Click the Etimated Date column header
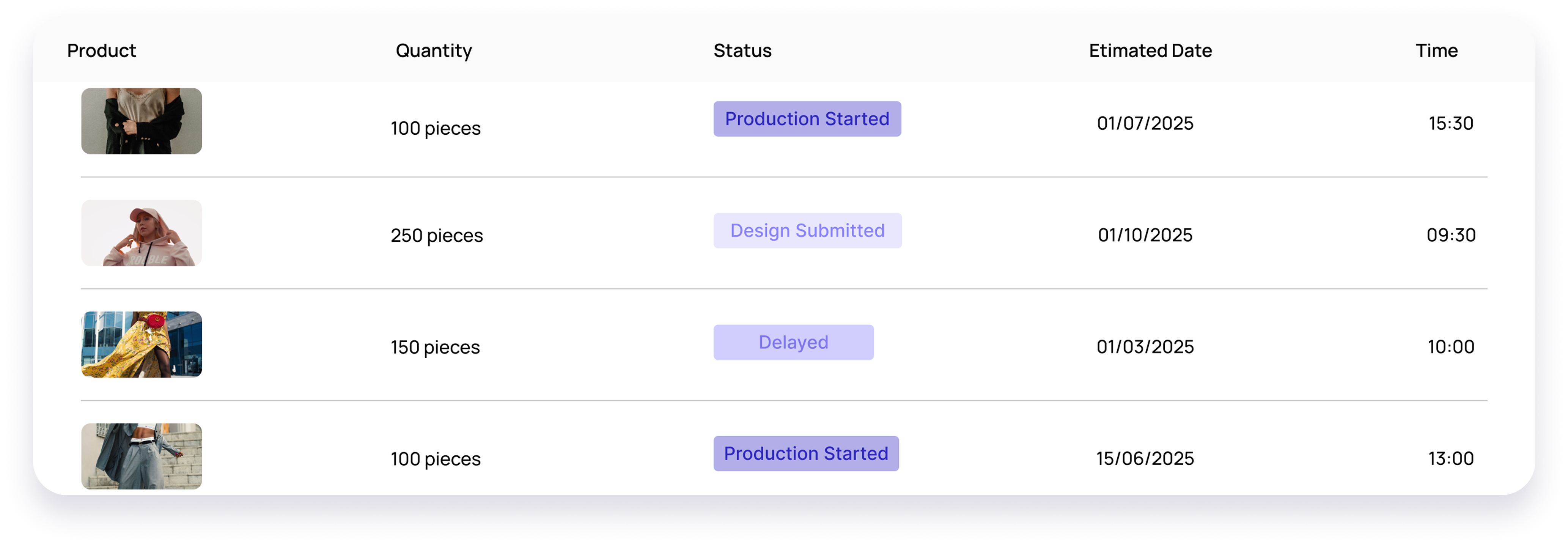Screen dimensions: 1568x546 click(x=1150, y=50)
